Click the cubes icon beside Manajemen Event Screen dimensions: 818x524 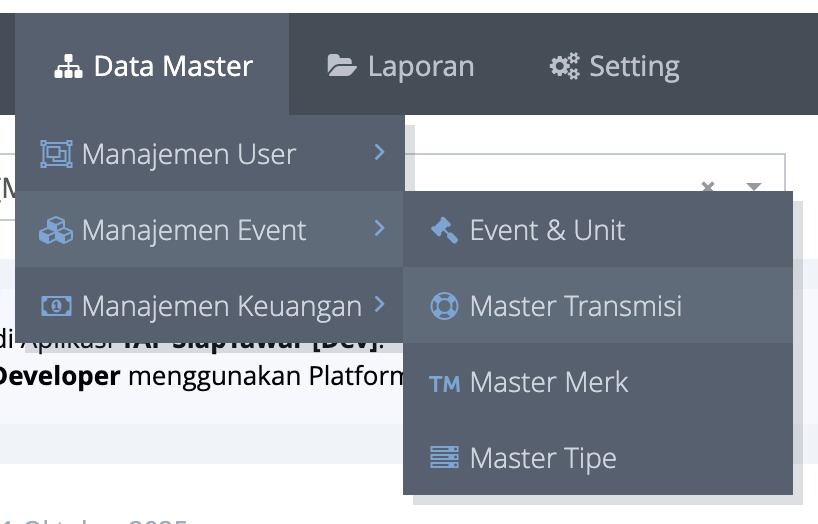point(56,231)
